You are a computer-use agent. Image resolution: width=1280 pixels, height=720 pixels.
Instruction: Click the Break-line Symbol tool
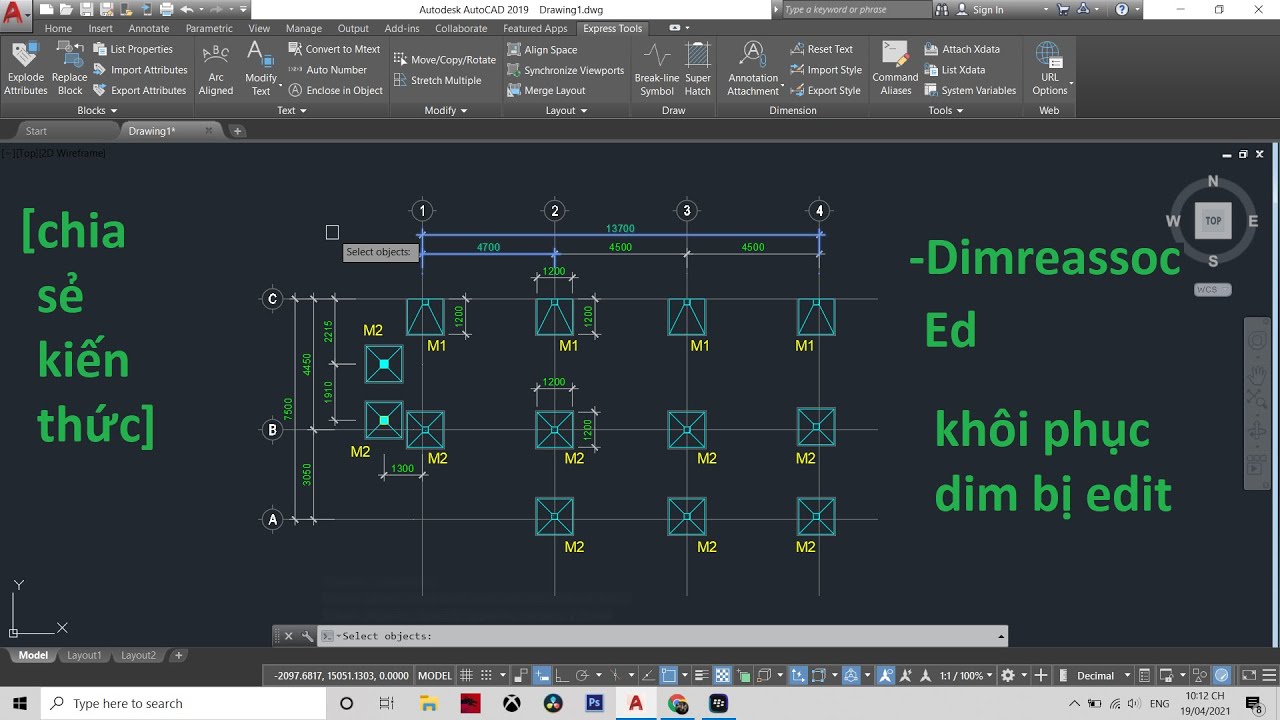tap(656, 69)
